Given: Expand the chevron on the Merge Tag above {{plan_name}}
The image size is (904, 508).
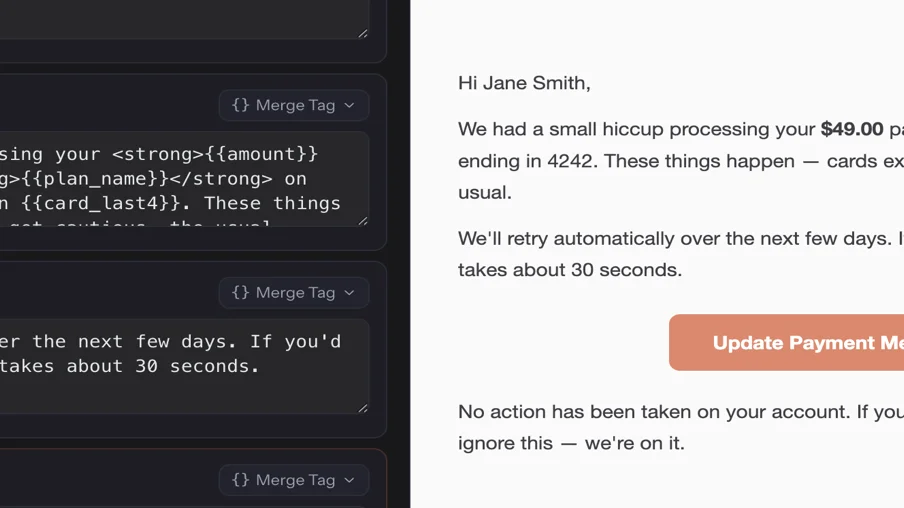Looking at the screenshot, I should pos(349,106).
